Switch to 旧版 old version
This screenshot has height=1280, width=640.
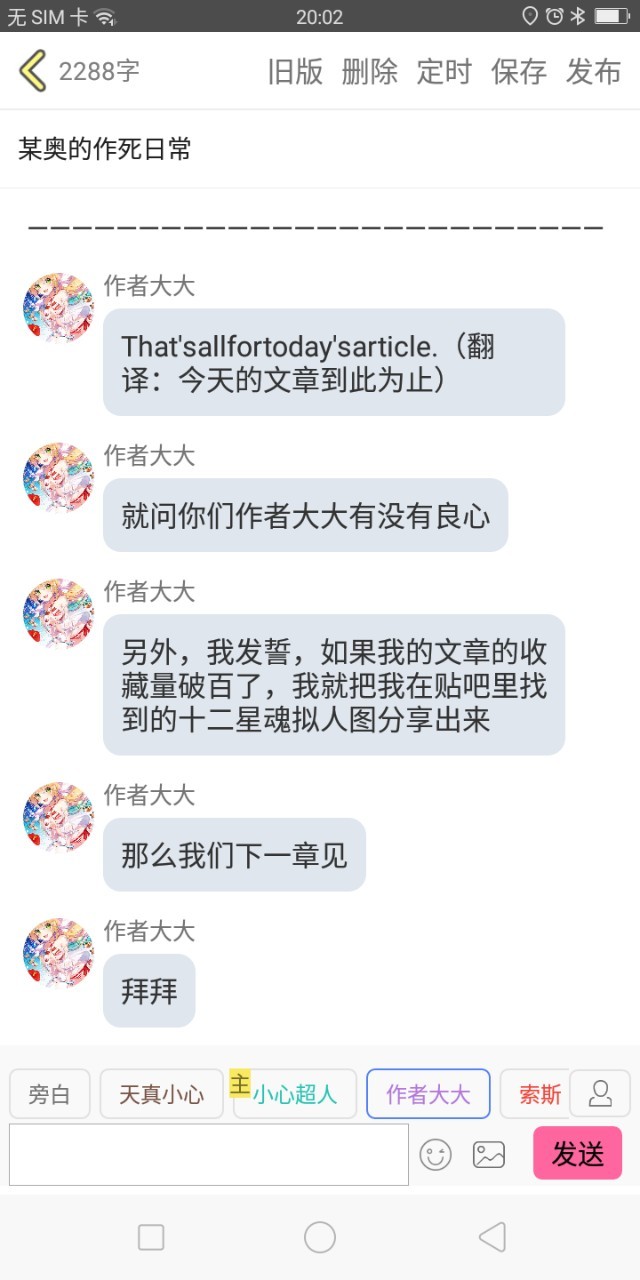click(x=295, y=72)
